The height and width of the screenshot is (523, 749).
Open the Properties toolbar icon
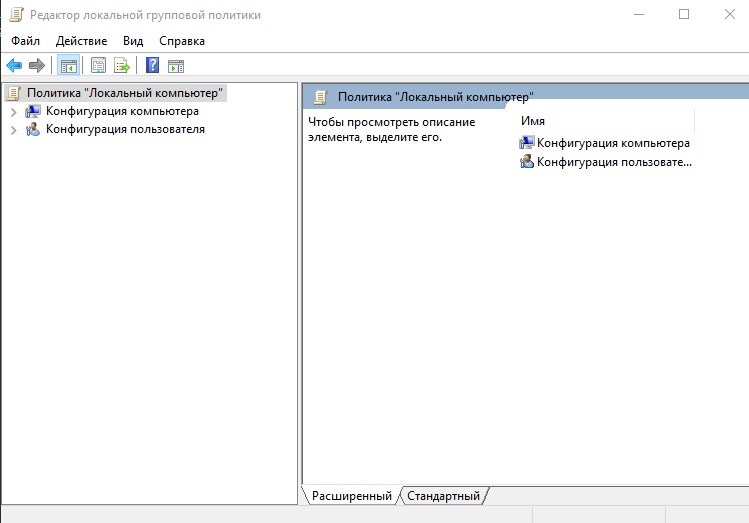tap(98, 65)
